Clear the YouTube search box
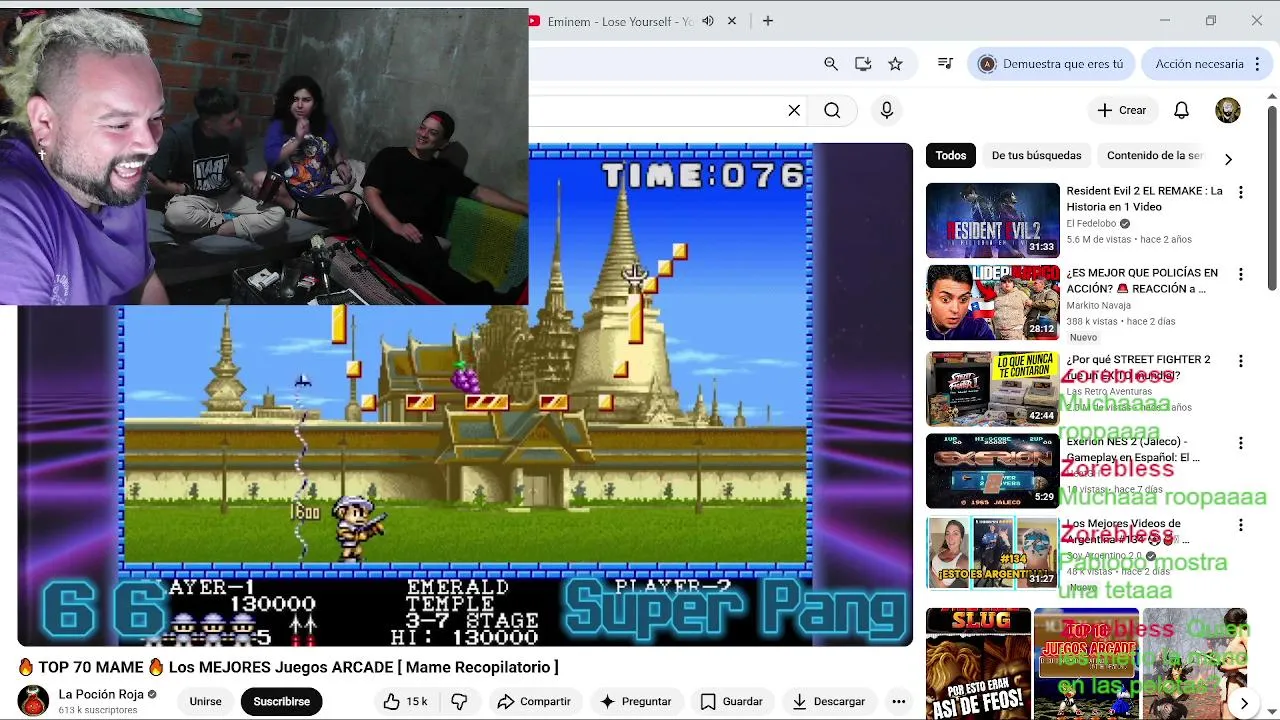The image size is (1280, 720). tap(794, 110)
